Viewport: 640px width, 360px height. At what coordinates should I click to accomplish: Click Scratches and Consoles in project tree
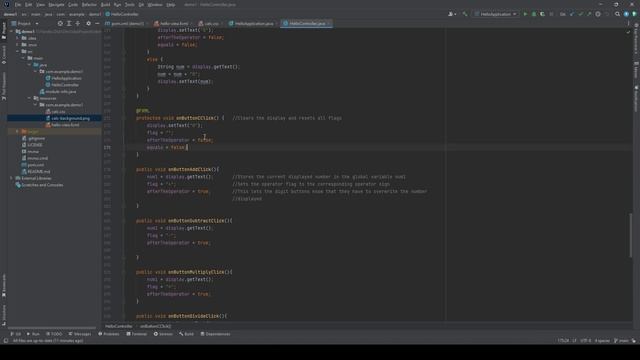pyautogui.click(x=39, y=185)
